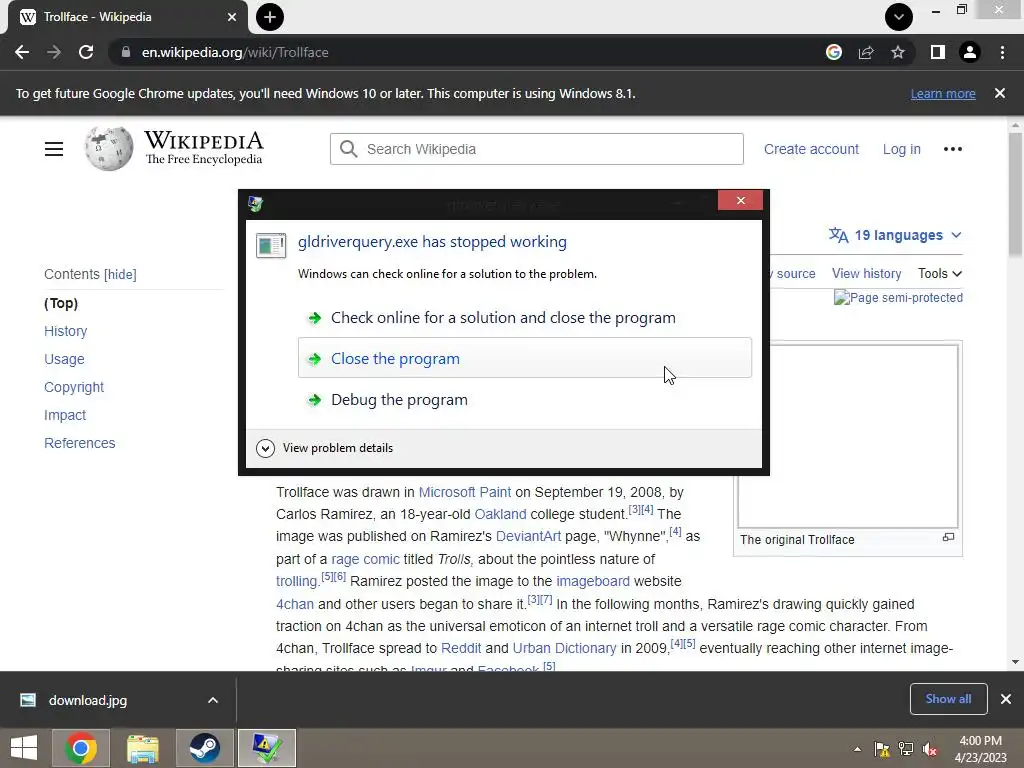
Task: Close the gldriverquery.exe error dialog
Action: (741, 200)
